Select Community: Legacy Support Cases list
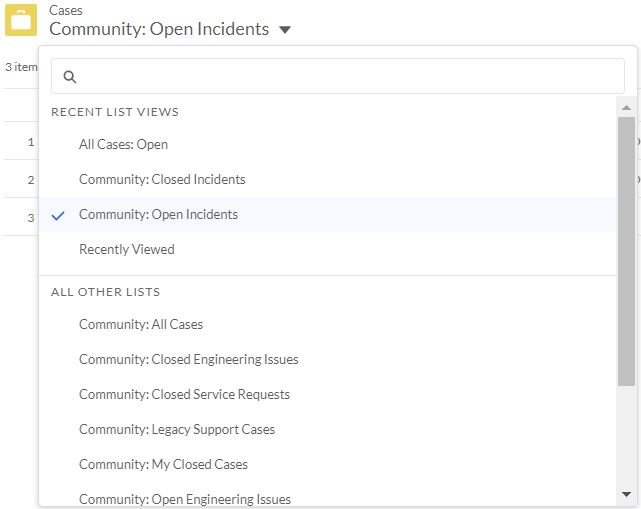The height and width of the screenshot is (509, 641). pyautogui.click(x=177, y=429)
